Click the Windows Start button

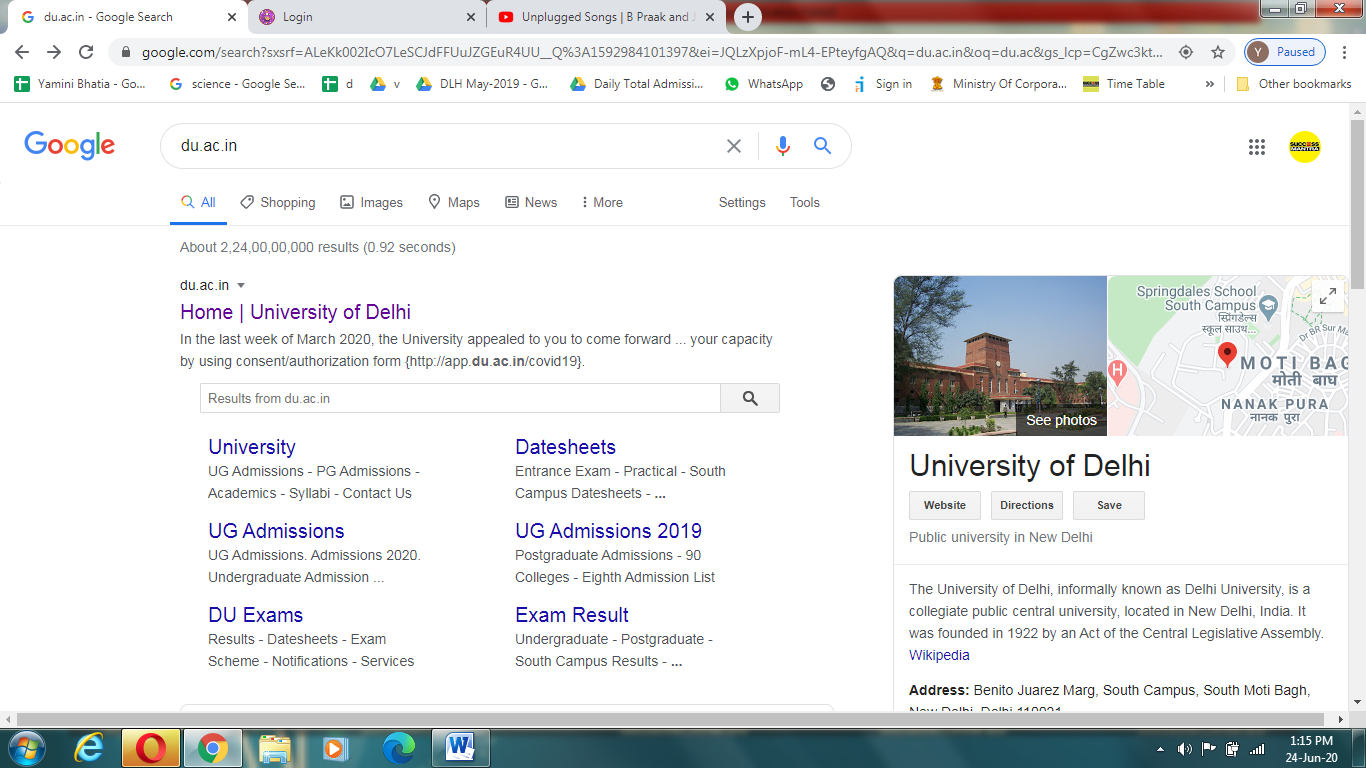pos(26,747)
